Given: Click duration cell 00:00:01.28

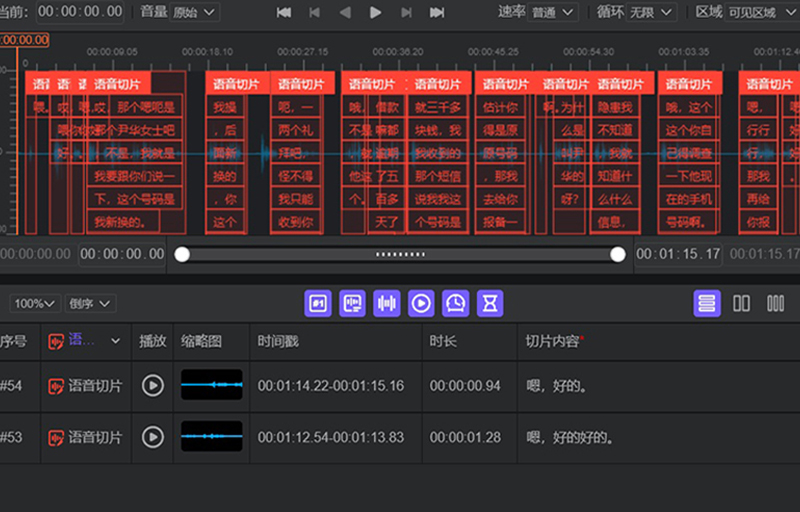Looking at the screenshot, I should [x=465, y=438].
